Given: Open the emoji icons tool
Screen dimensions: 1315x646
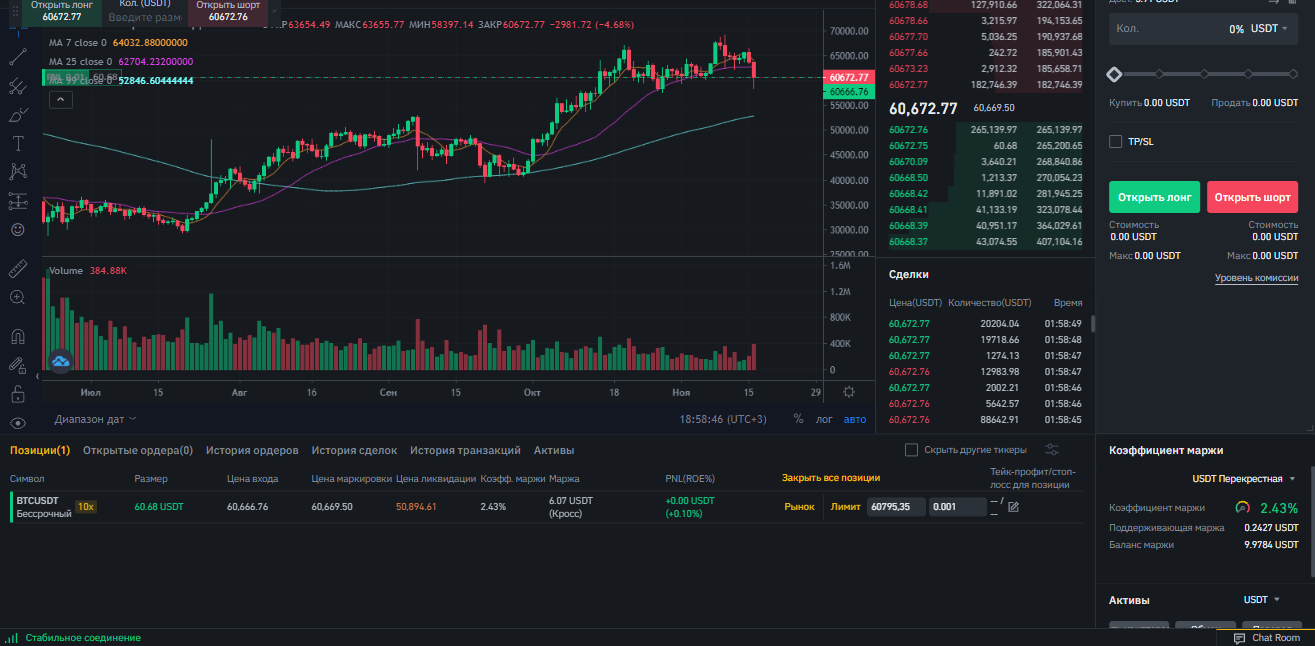Looking at the screenshot, I should [x=17, y=230].
